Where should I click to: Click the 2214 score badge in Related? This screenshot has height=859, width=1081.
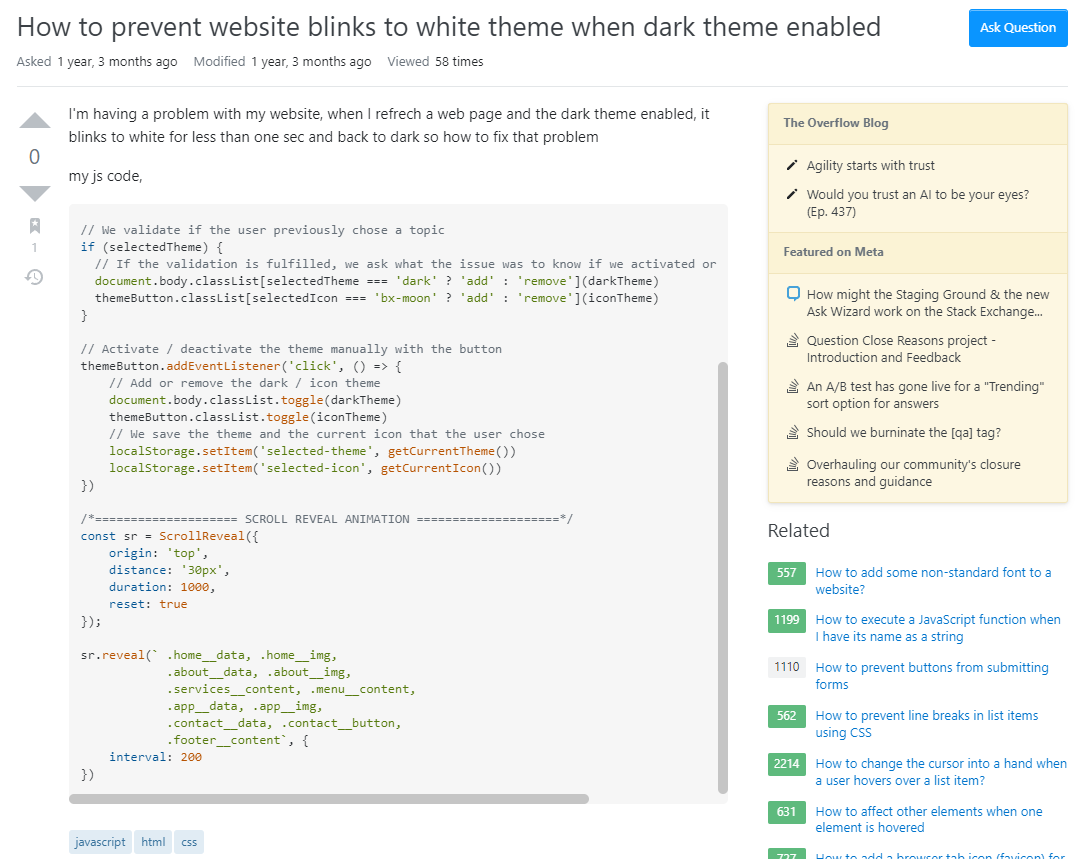coord(787,764)
